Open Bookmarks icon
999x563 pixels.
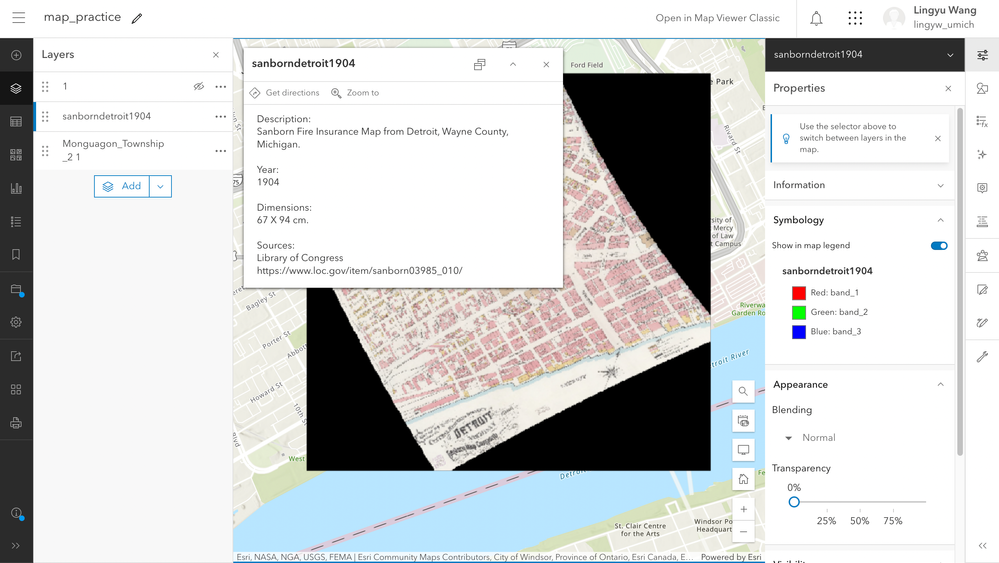click(17, 255)
